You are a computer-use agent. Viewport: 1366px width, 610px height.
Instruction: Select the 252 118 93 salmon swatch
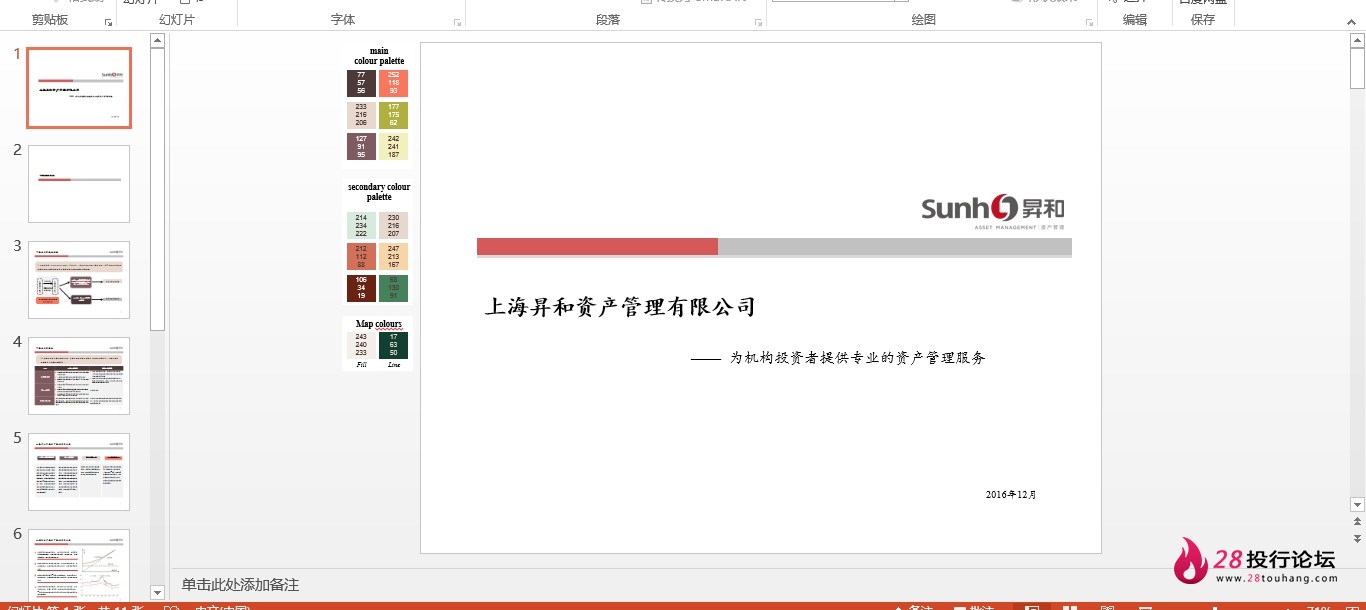pos(393,83)
